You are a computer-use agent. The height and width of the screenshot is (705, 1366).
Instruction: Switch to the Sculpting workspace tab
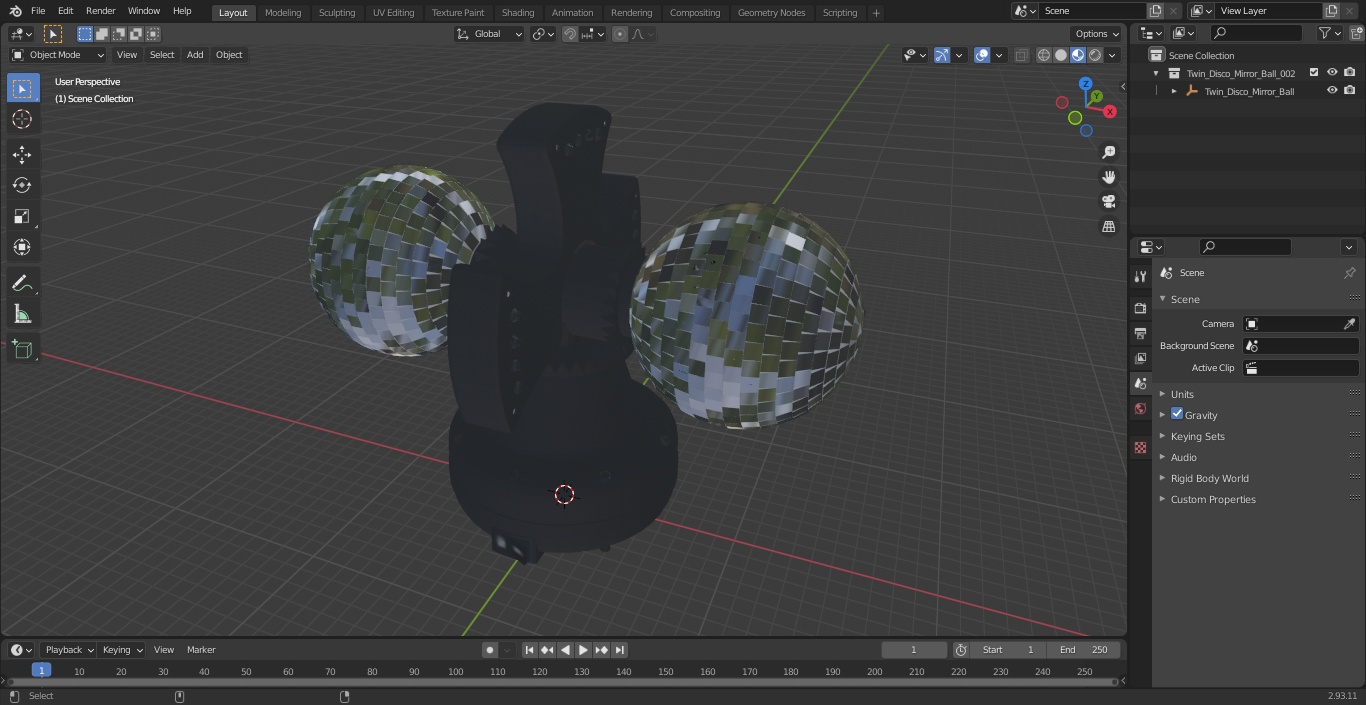click(337, 13)
